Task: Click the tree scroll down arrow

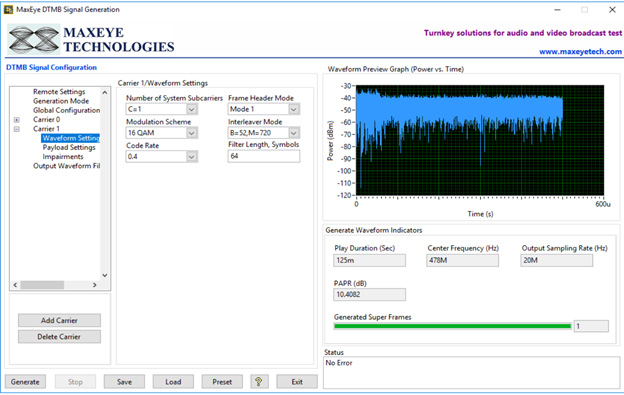Action: tap(105, 275)
